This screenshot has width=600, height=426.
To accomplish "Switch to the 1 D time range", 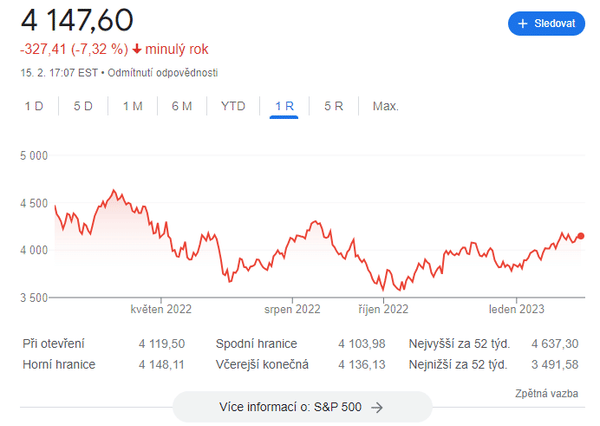I will tap(34, 106).
